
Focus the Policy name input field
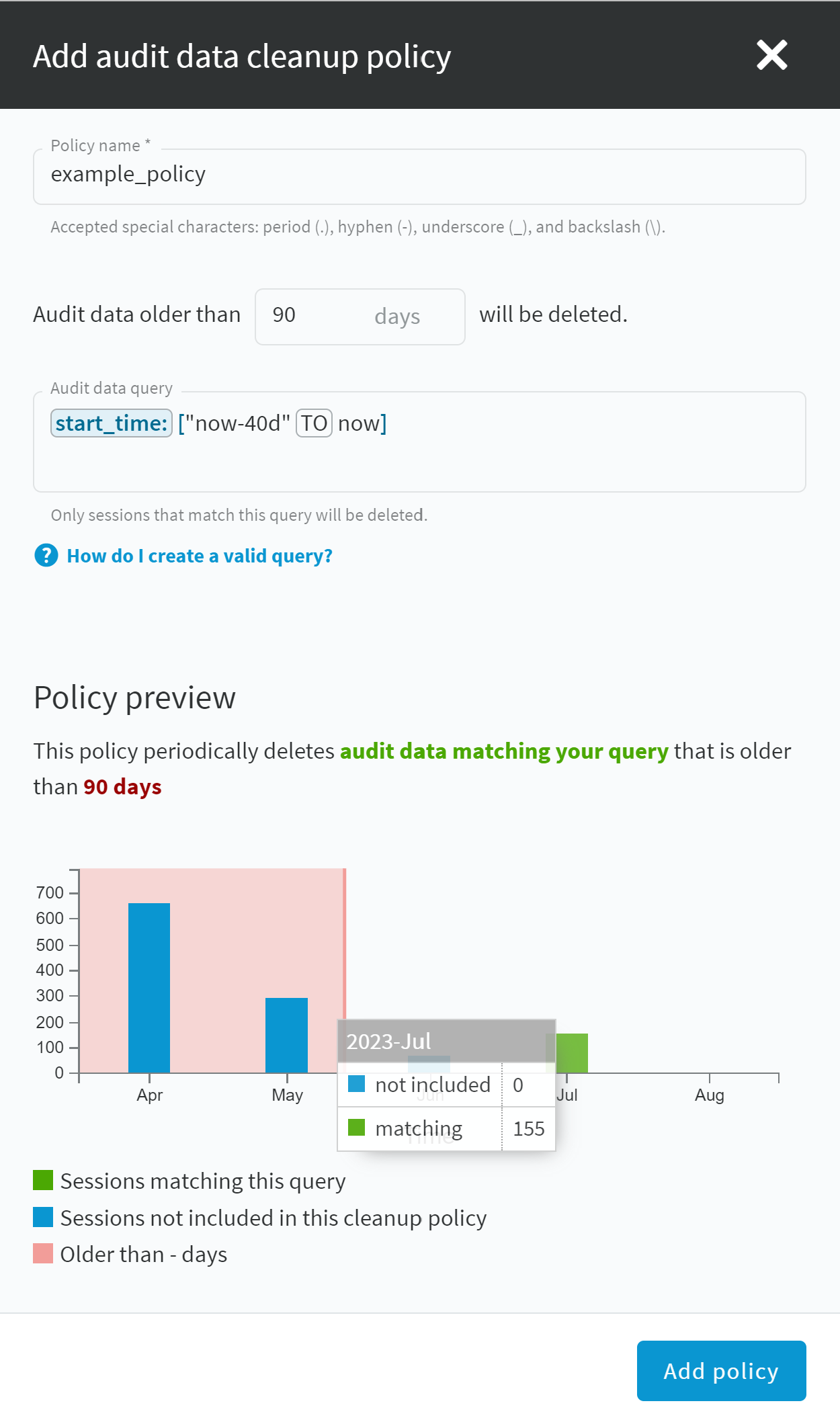[419, 177]
